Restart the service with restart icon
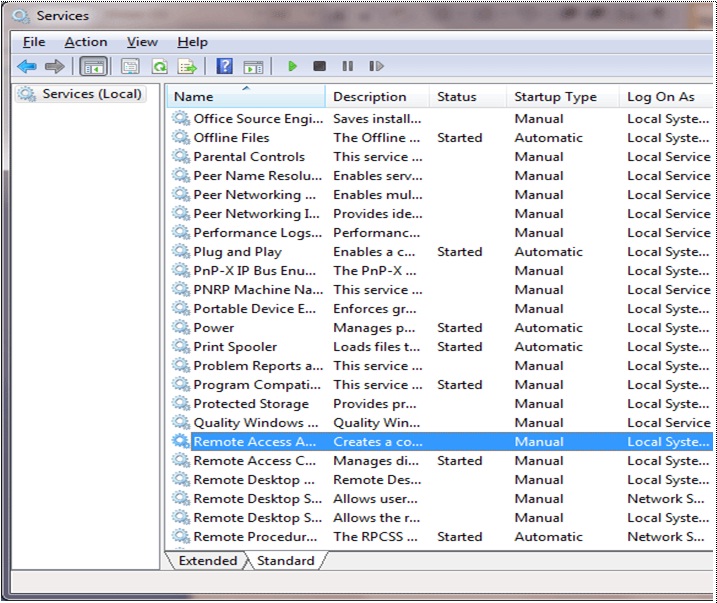 [x=376, y=67]
